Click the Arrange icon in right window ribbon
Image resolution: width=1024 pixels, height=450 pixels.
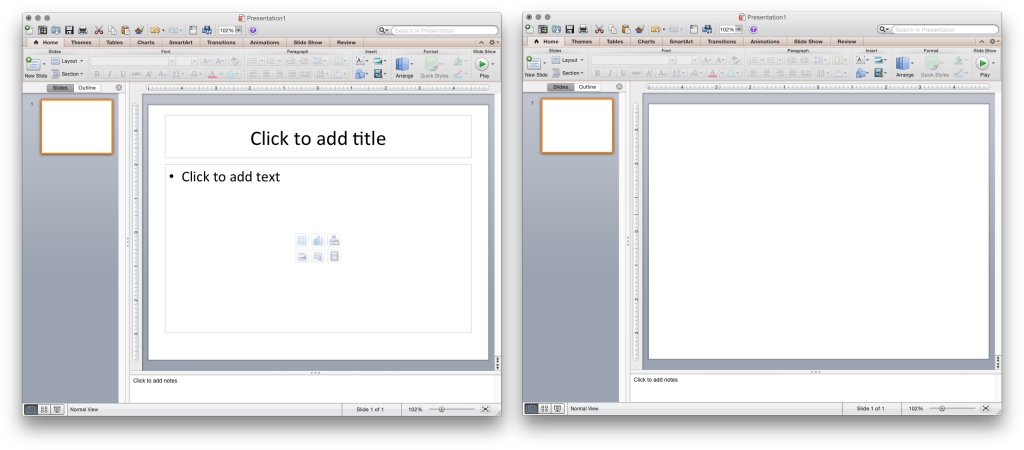click(x=903, y=64)
